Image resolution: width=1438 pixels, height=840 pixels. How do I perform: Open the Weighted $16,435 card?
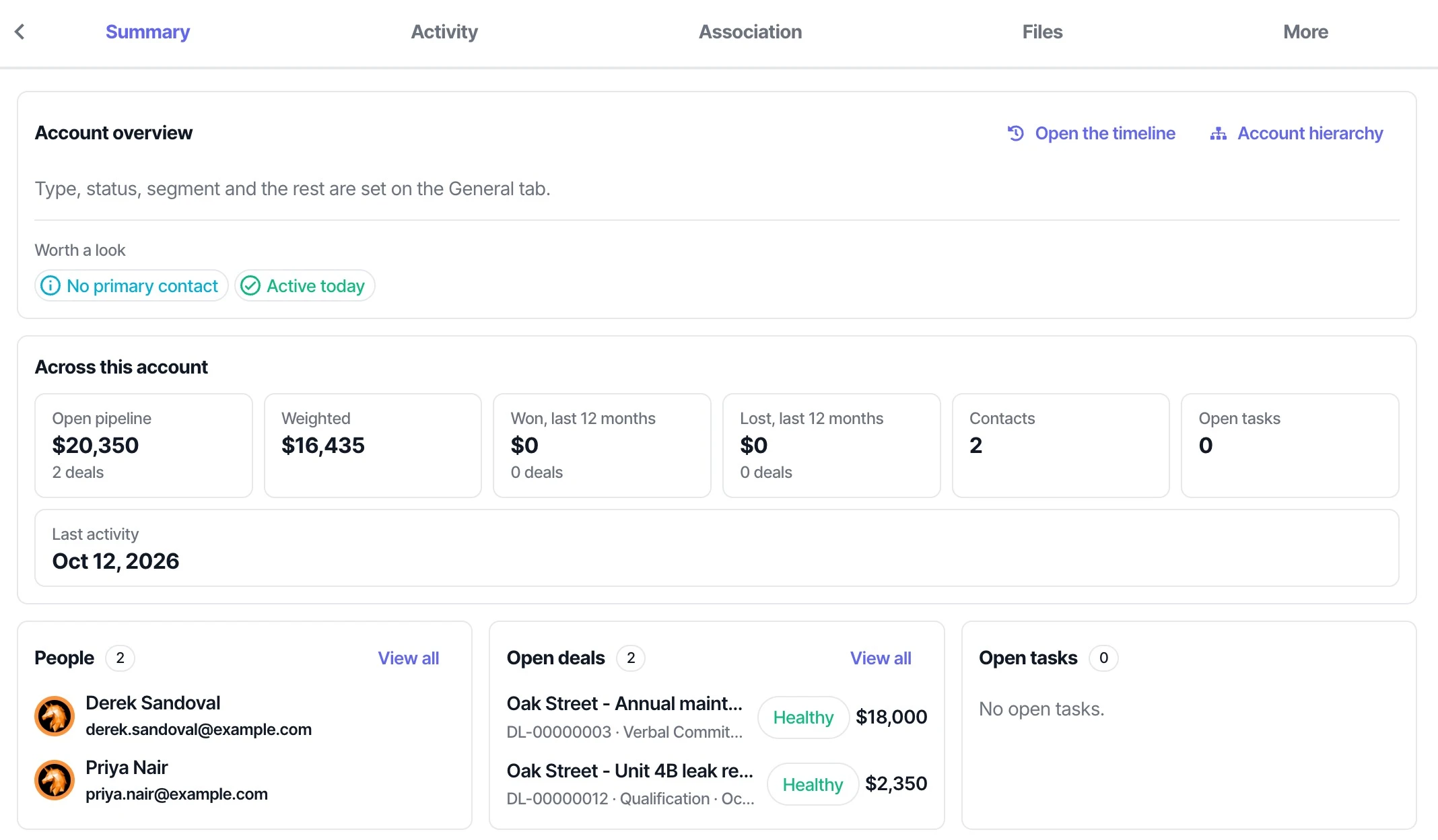pyautogui.click(x=373, y=446)
